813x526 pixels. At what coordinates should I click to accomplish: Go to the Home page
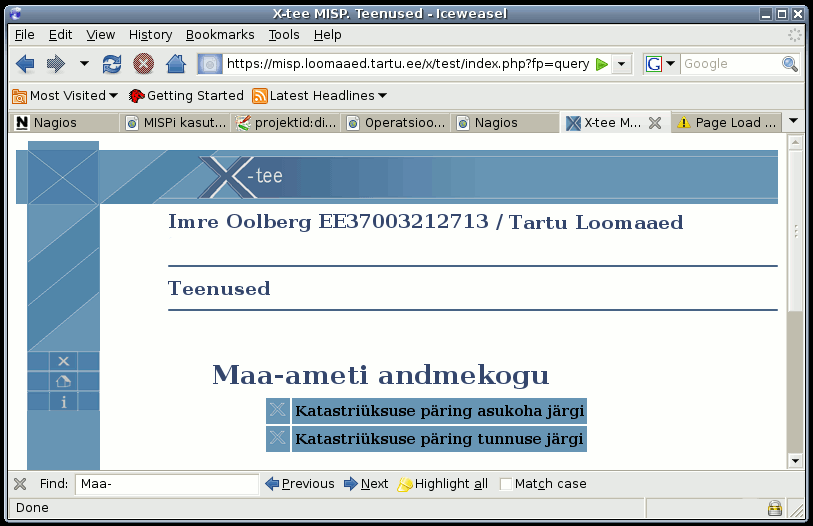tap(176, 64)
